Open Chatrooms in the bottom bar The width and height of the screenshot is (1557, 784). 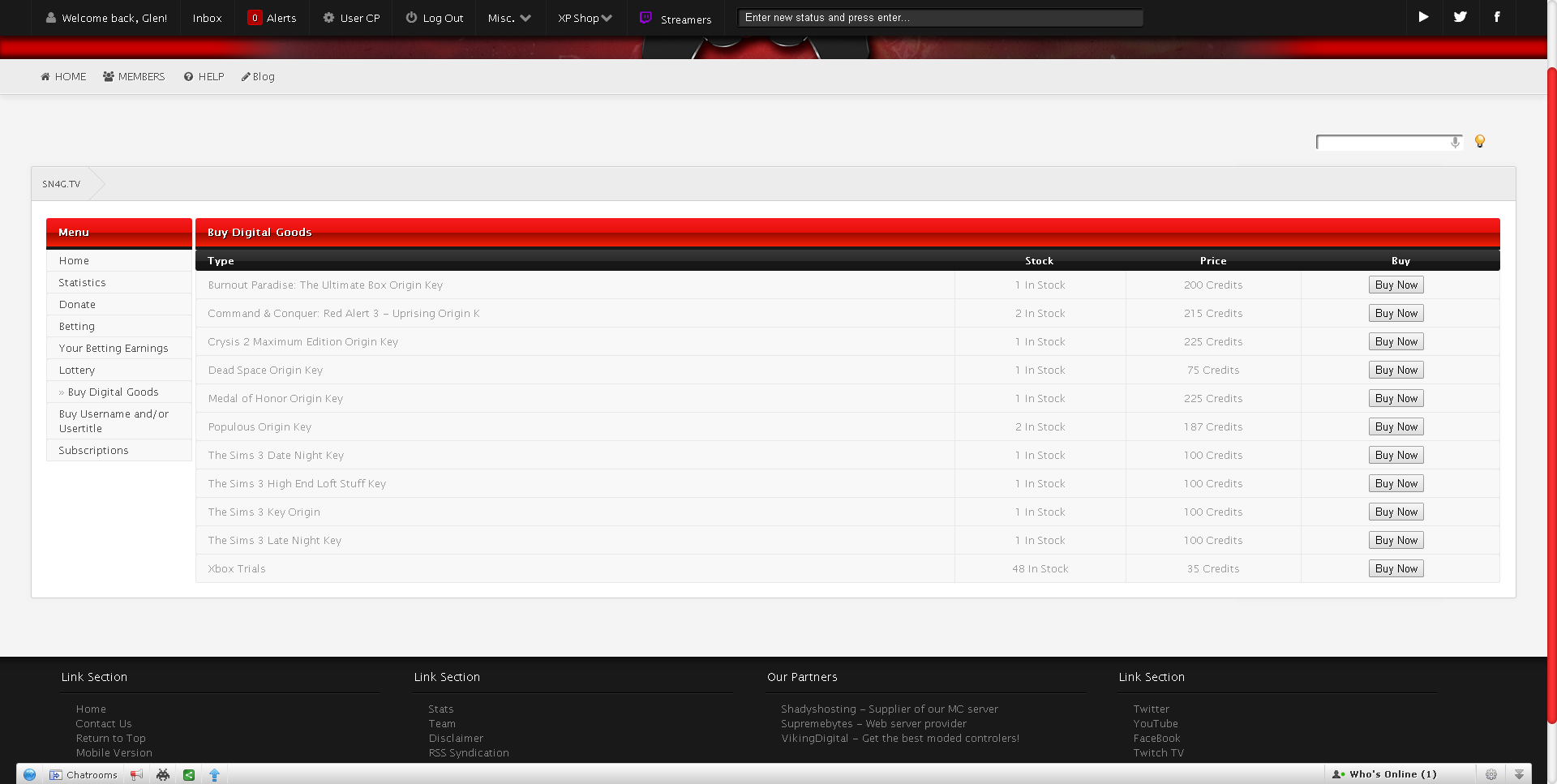pyautogui.click(x=84, y=775)
